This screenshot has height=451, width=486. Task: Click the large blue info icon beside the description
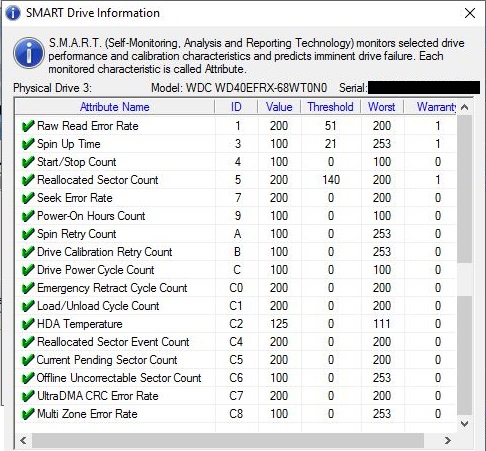tap(29, 53)
